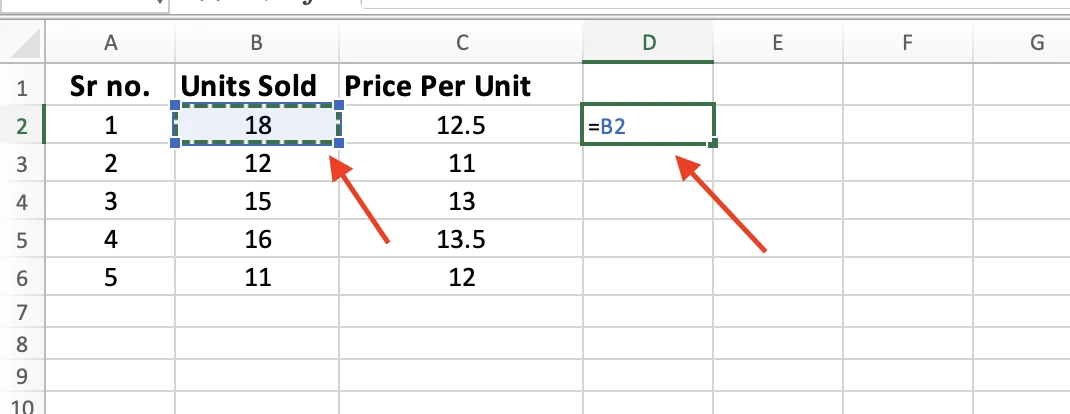
Task: Click the price cell showing 13.5
Action: pos(461,239)
